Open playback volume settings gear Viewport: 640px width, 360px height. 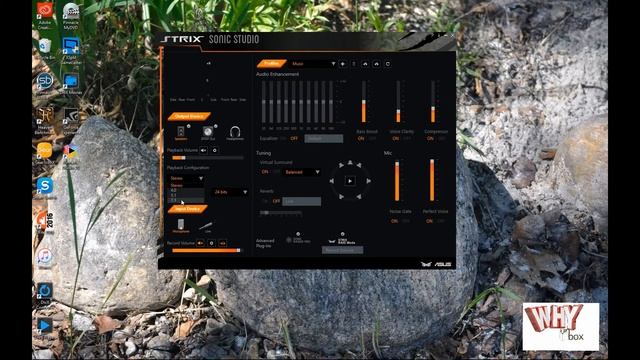(215, 150)
